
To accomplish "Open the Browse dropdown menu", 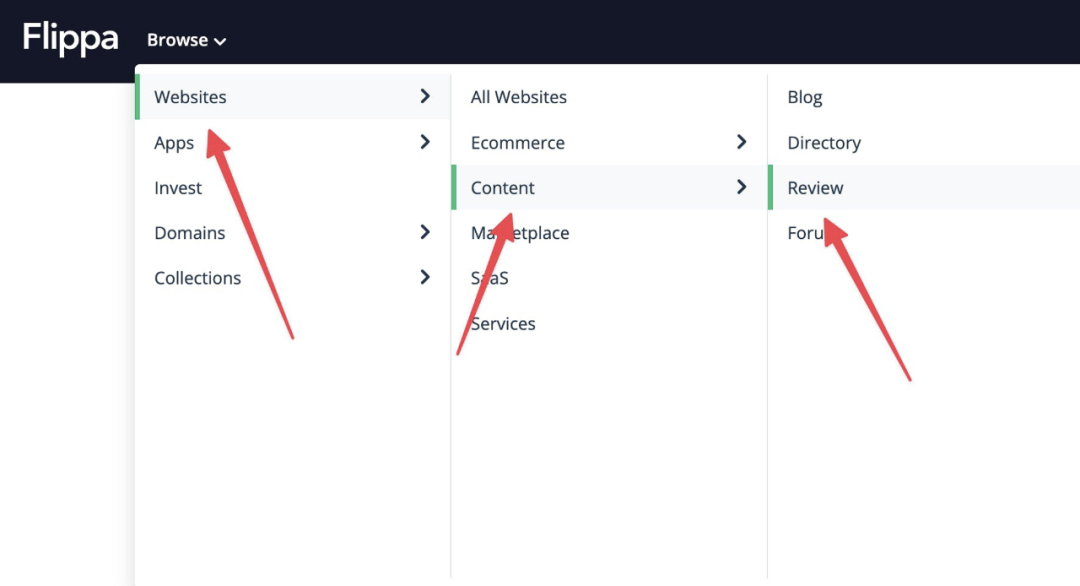I will [x=186, y=40].
